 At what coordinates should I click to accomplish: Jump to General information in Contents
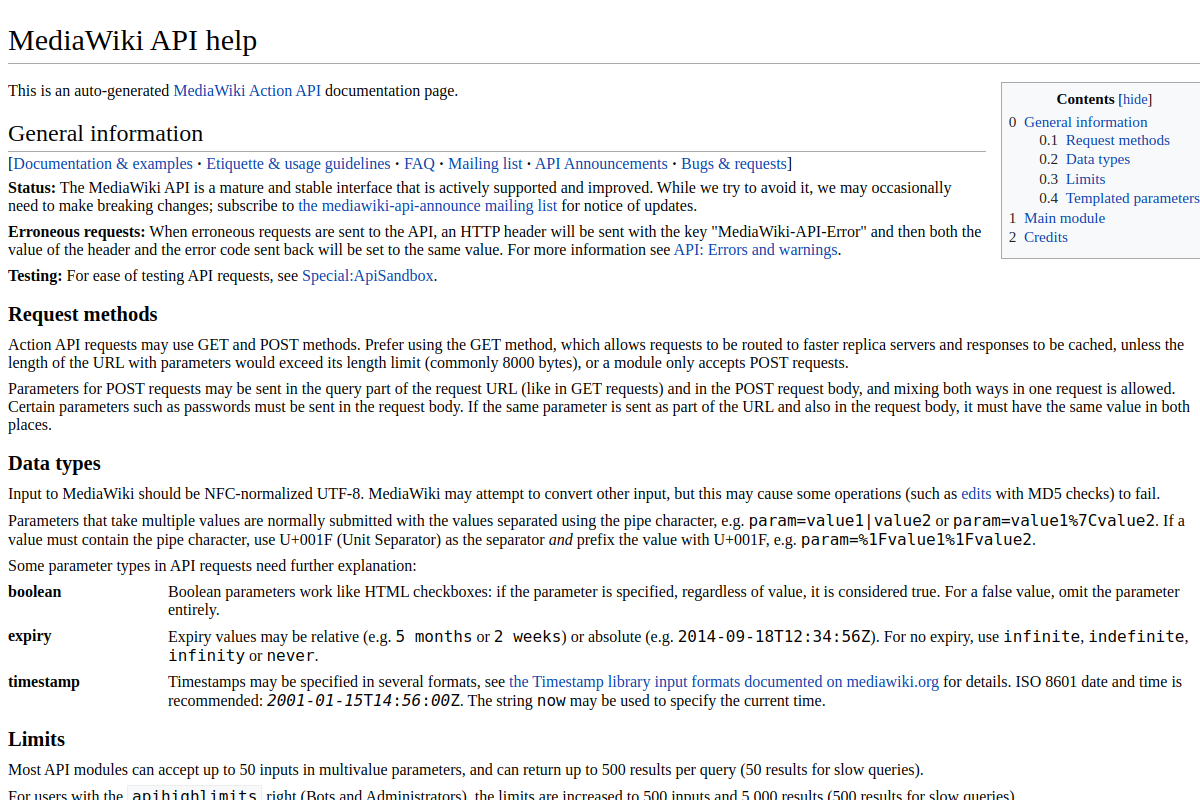(1086, 122)
